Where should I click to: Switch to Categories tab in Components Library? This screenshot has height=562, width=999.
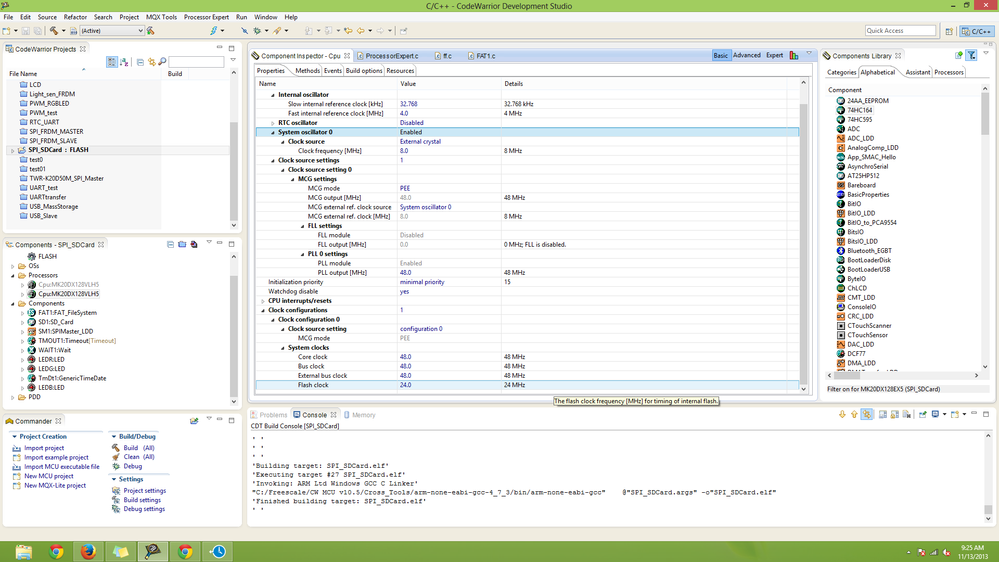(841, 72)
